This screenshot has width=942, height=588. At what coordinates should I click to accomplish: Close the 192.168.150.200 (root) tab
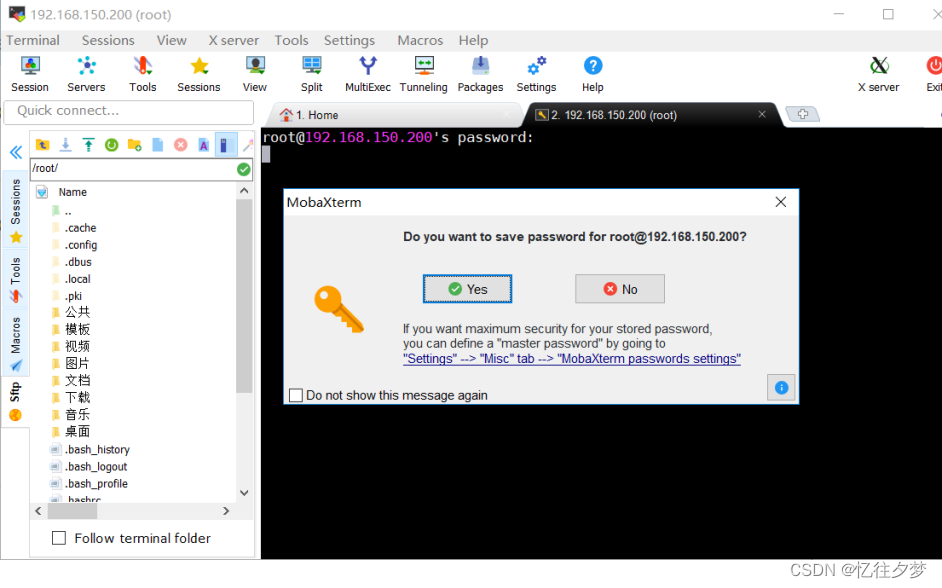pyautogui.click(x=762, y=114)
